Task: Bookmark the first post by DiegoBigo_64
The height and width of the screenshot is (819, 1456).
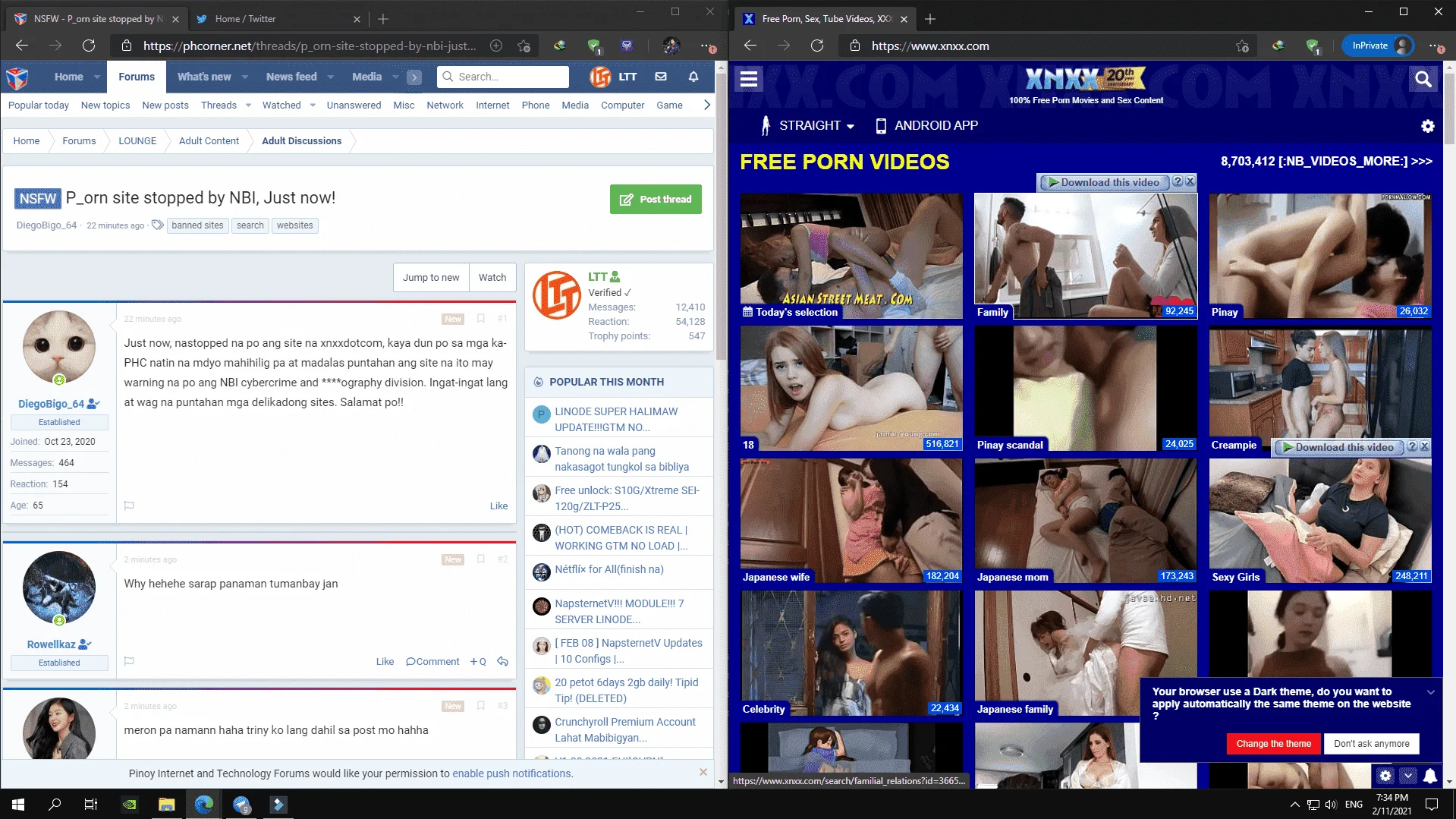Action: [481, 319]
